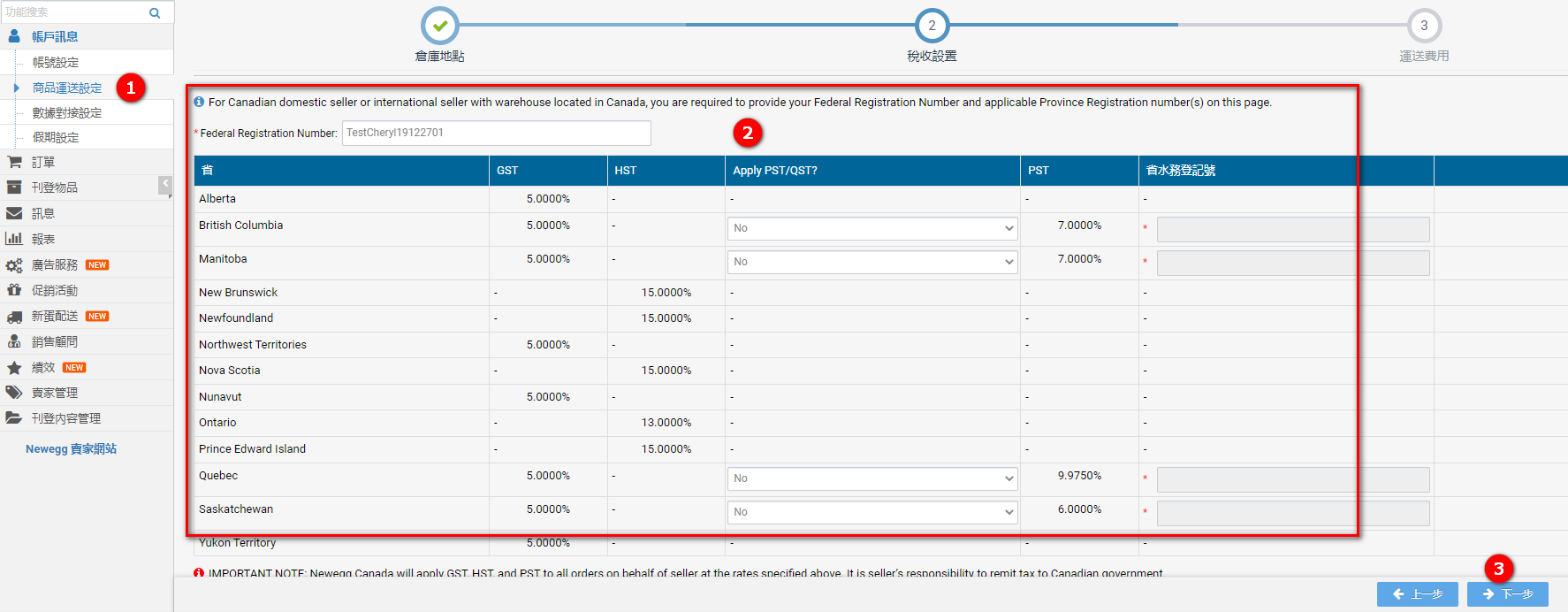Click the Apply PST/QST? column header
Screen dimensions: 1568x612
[872, 171]
